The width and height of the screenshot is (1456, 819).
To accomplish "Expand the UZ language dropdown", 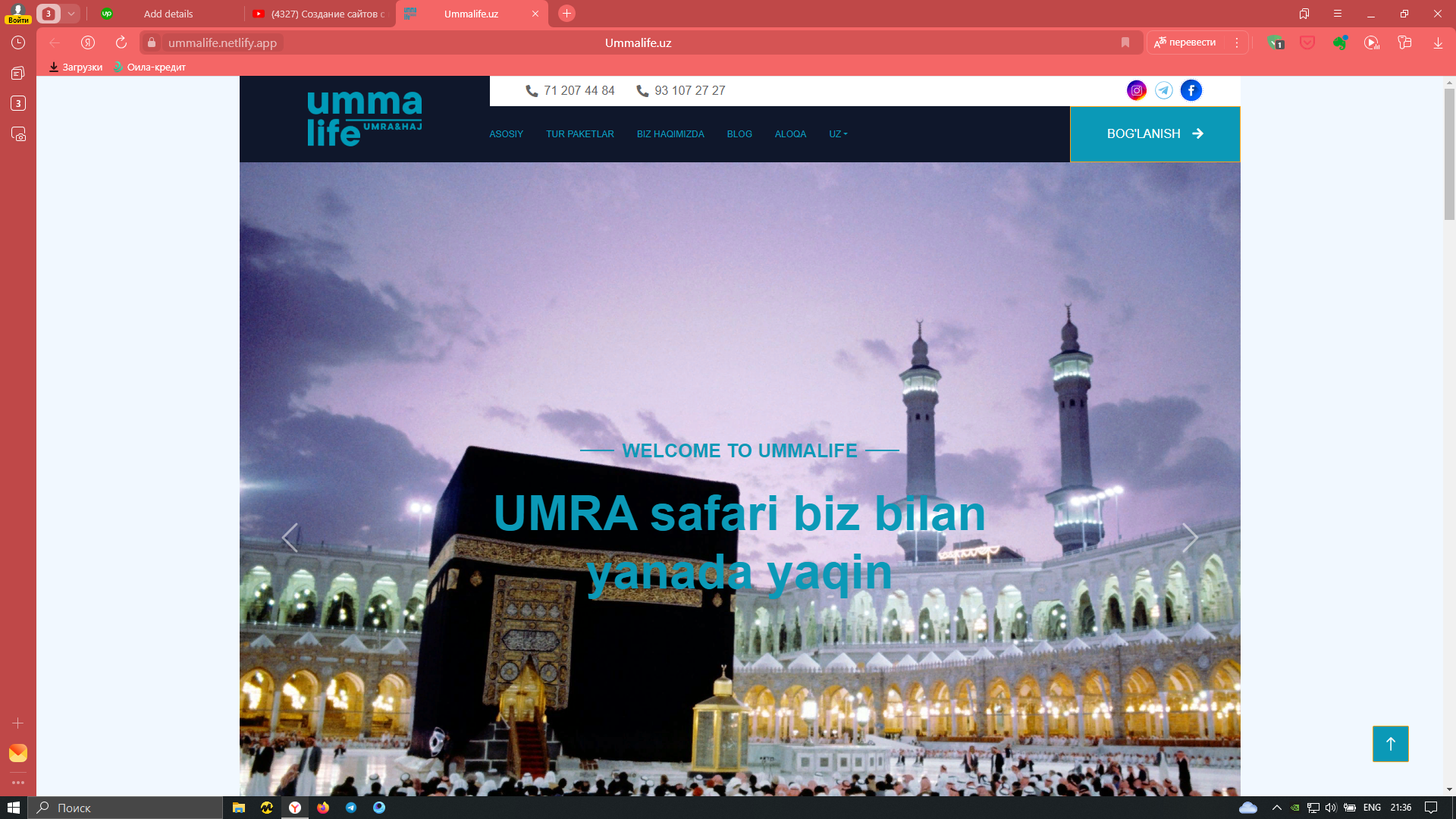I will pyautogui.click(x=838, y=134).
